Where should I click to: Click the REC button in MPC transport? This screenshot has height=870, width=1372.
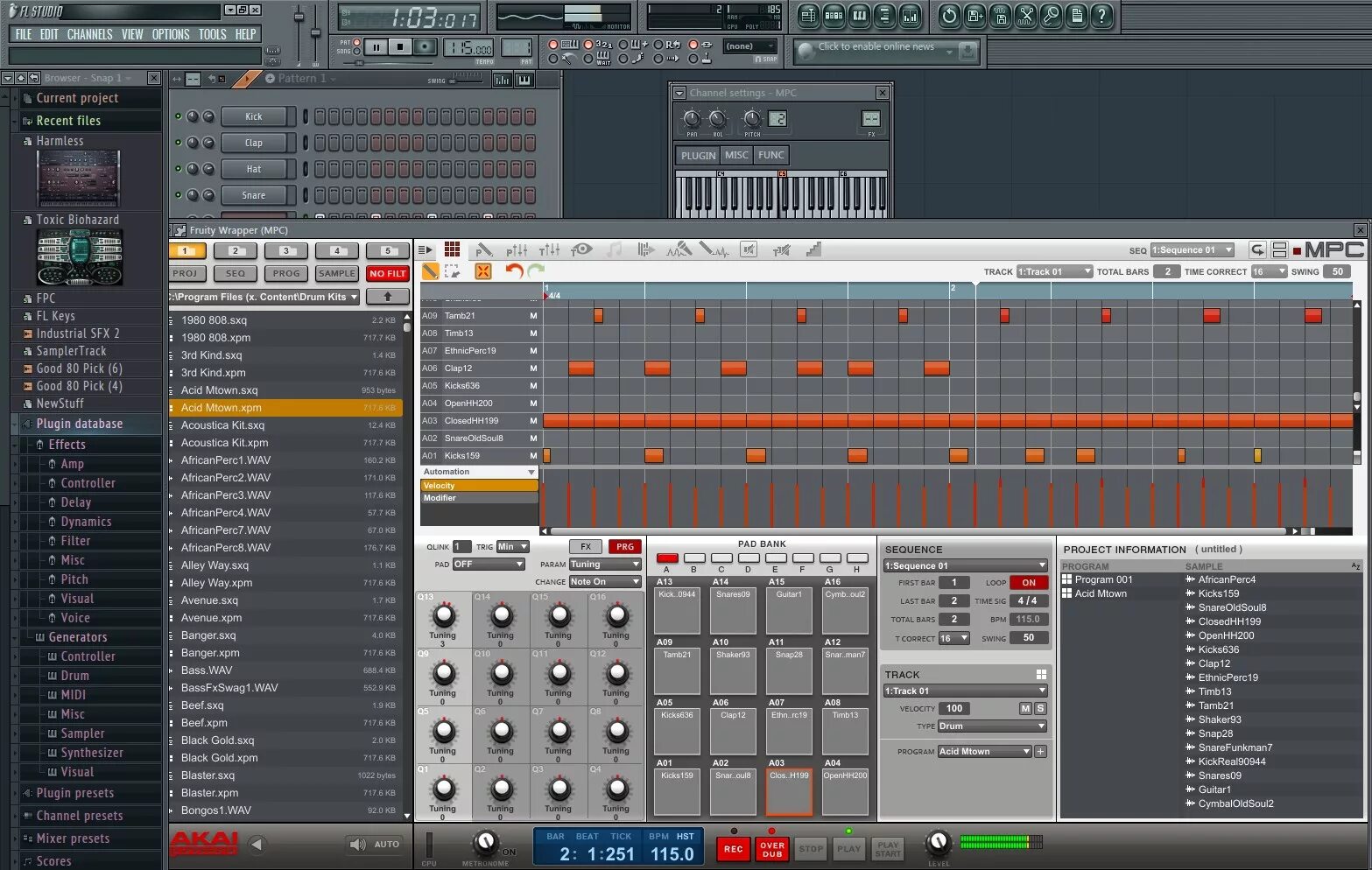pos(733,848)
